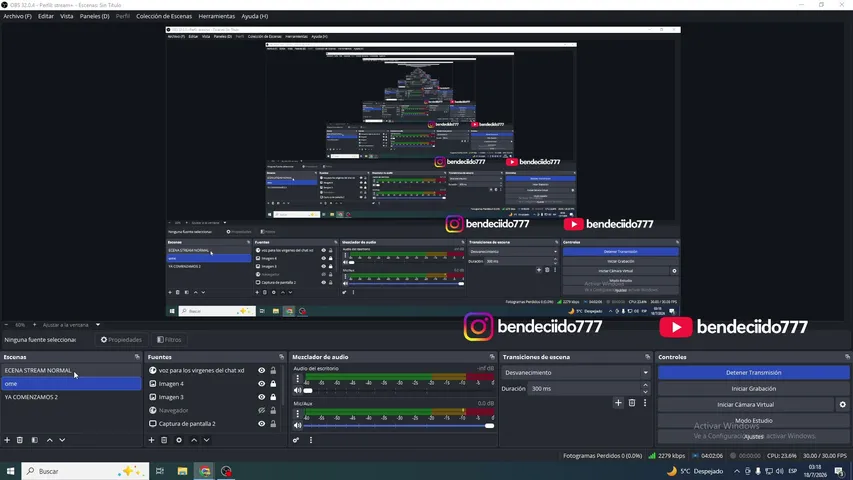The height and width of the screenshot is (480, 853).
Task: Adjust the Mic/Aux volume slider
Action: point(398,426)
